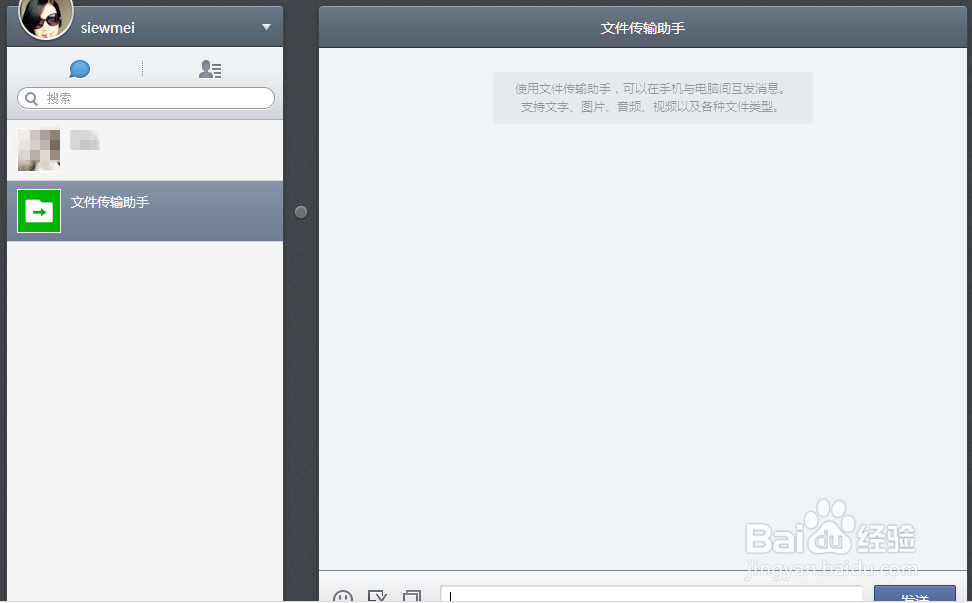Click the hint text starting 使用文件传输助手
The height and width of the screenshot is (603, 972).
[652, 98]
